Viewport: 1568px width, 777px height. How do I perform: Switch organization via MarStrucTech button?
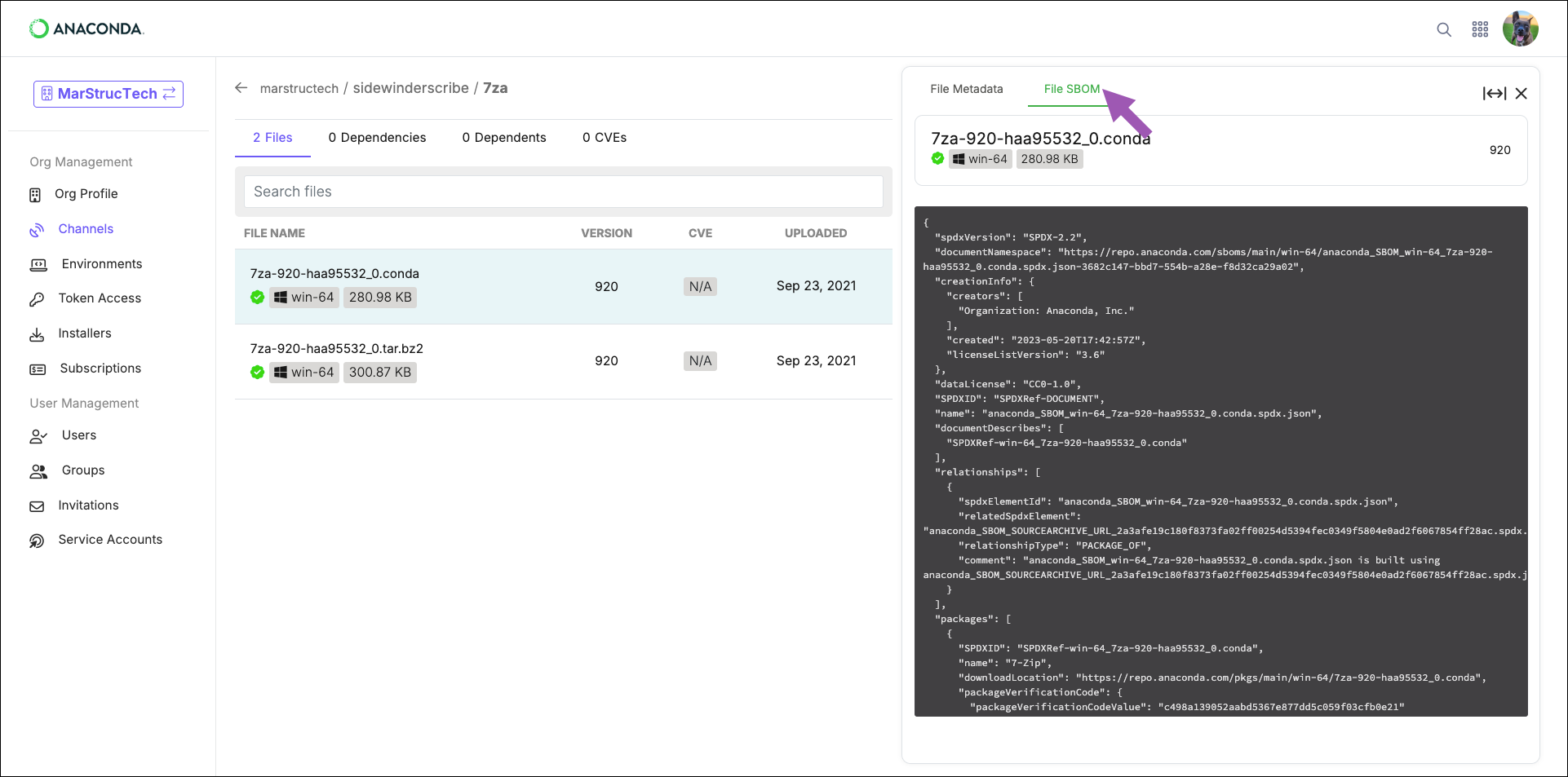(109, 94)
